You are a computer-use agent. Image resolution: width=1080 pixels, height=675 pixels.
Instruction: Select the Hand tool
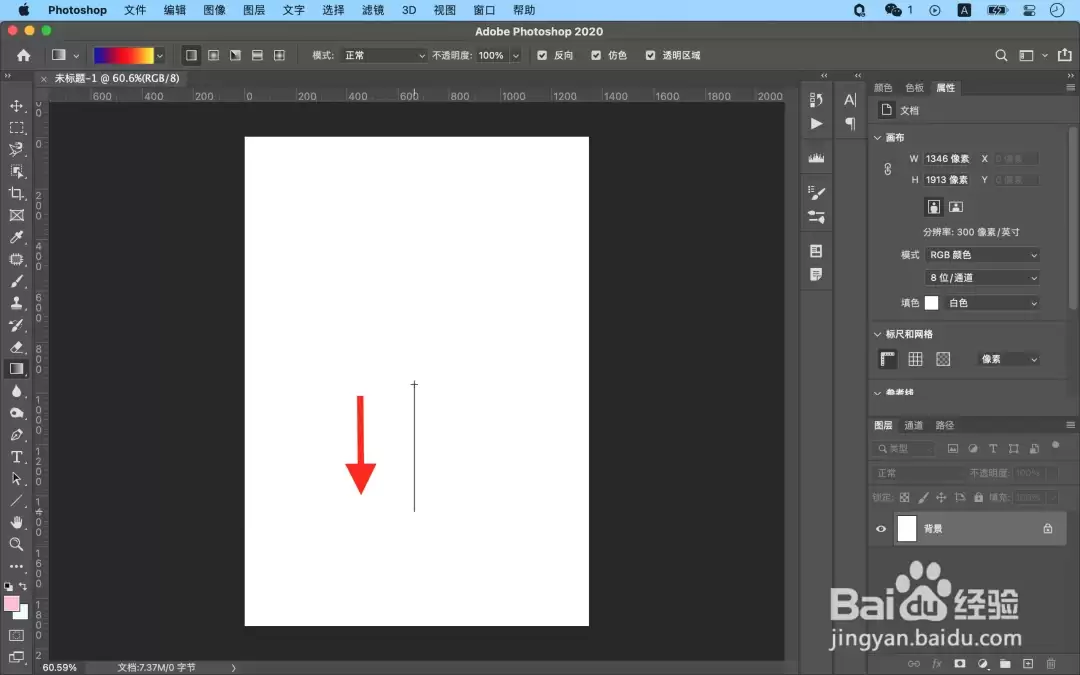[17, 522]
